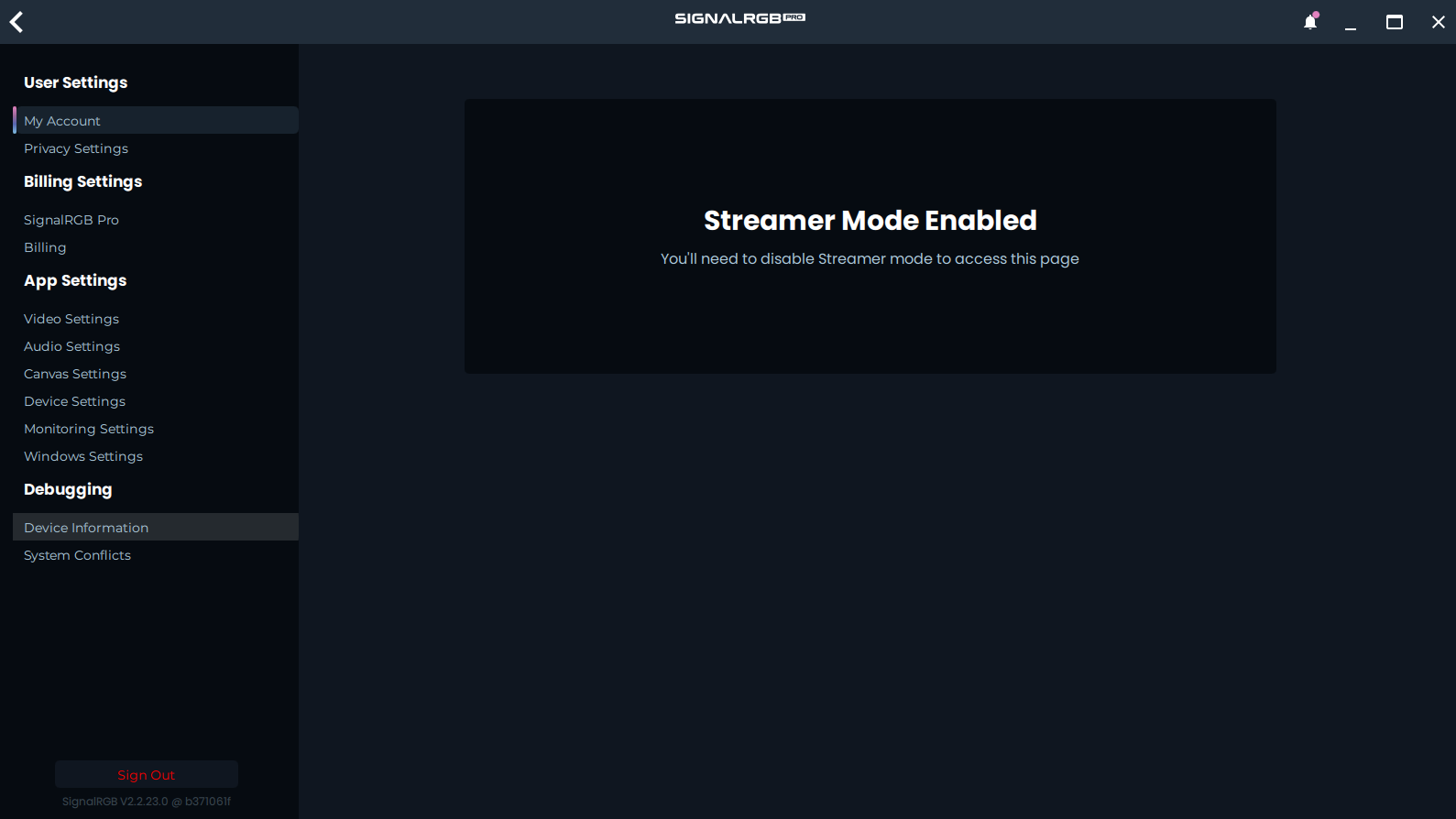
Task: Minimize the SignalRGB window
Action: tap(1350, 22)
